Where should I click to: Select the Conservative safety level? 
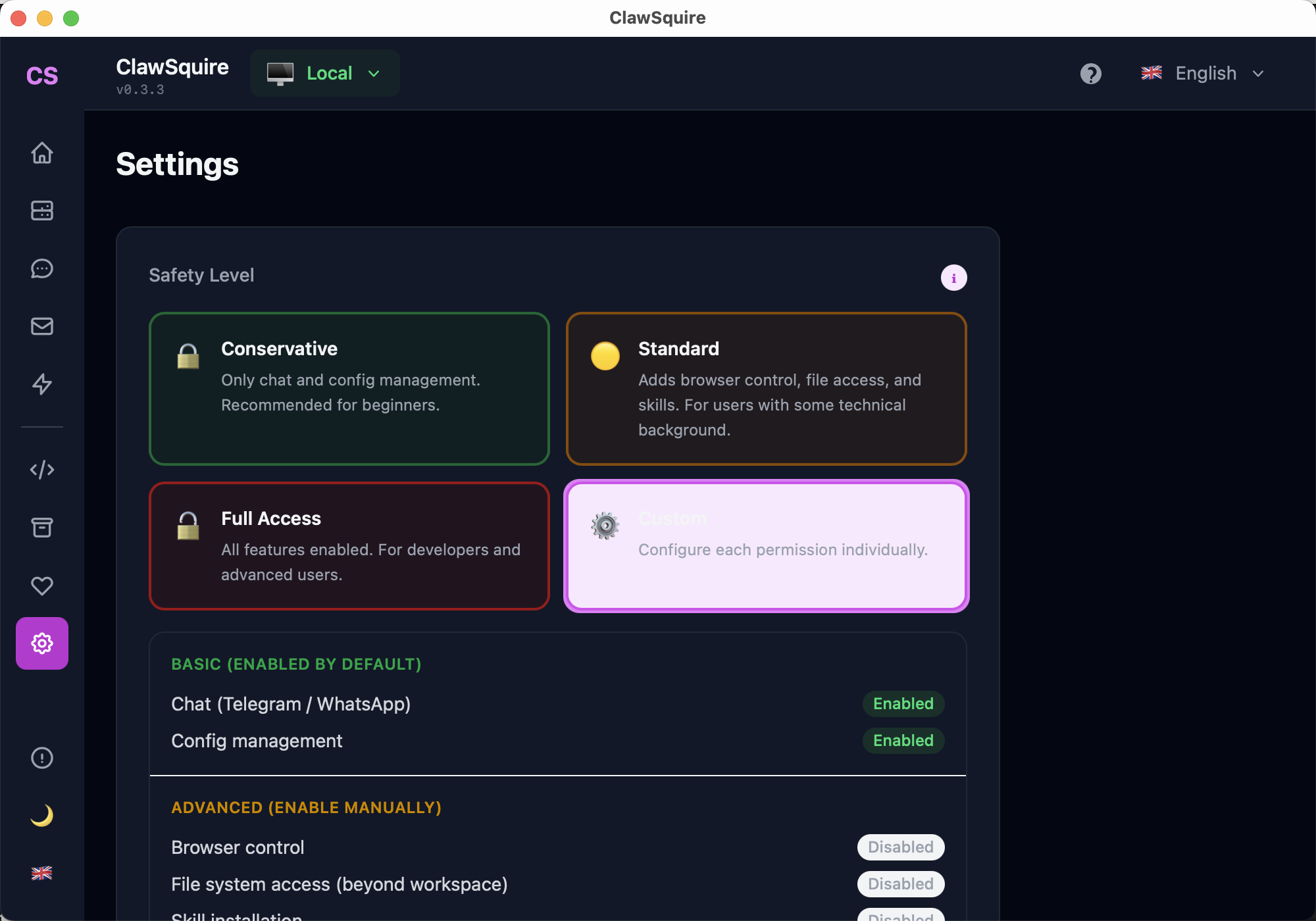click(349, 389)
